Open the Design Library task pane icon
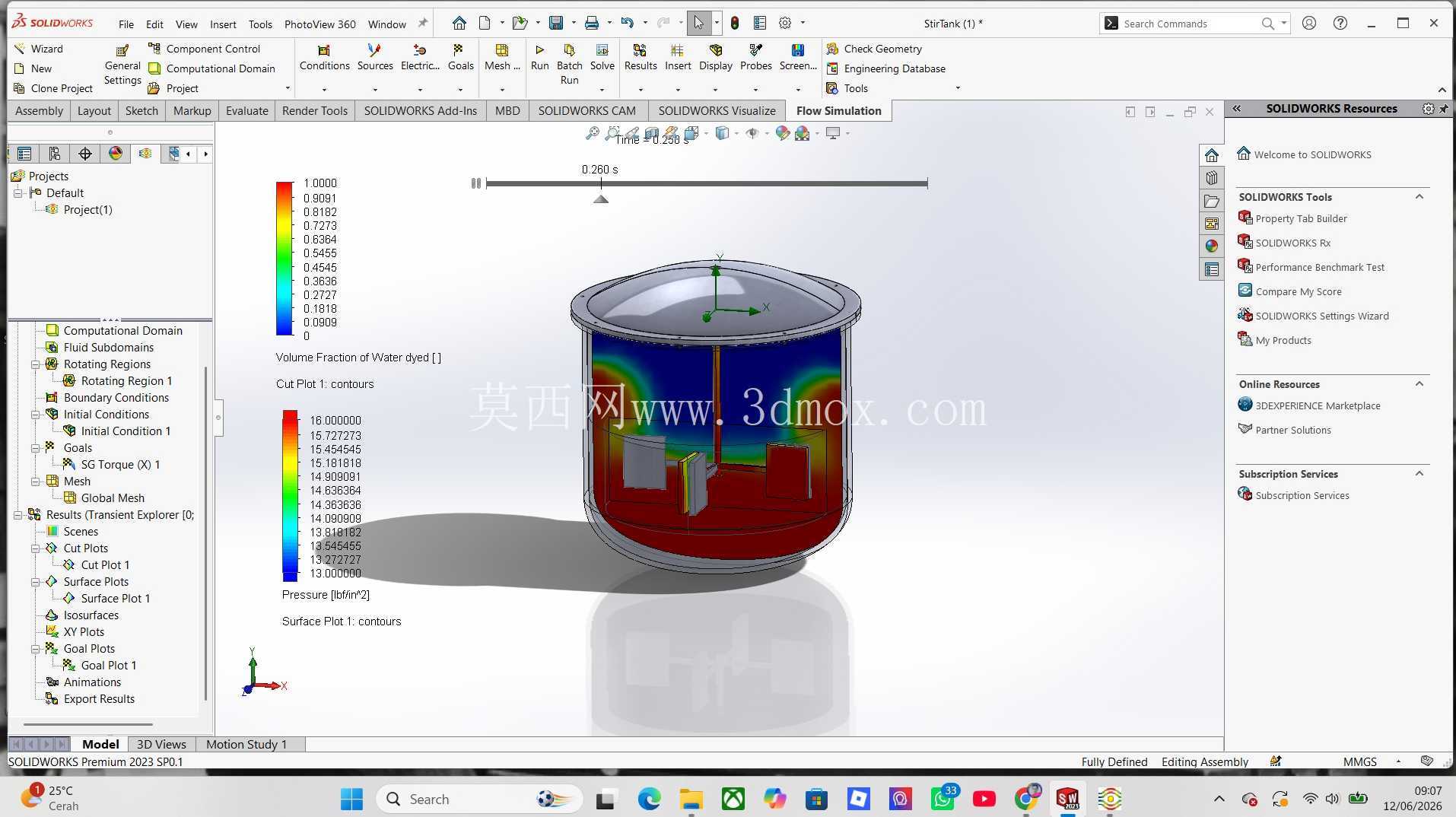This screenshot has height=817, width=1456. pyautogui.click(x=1211, y=178)
